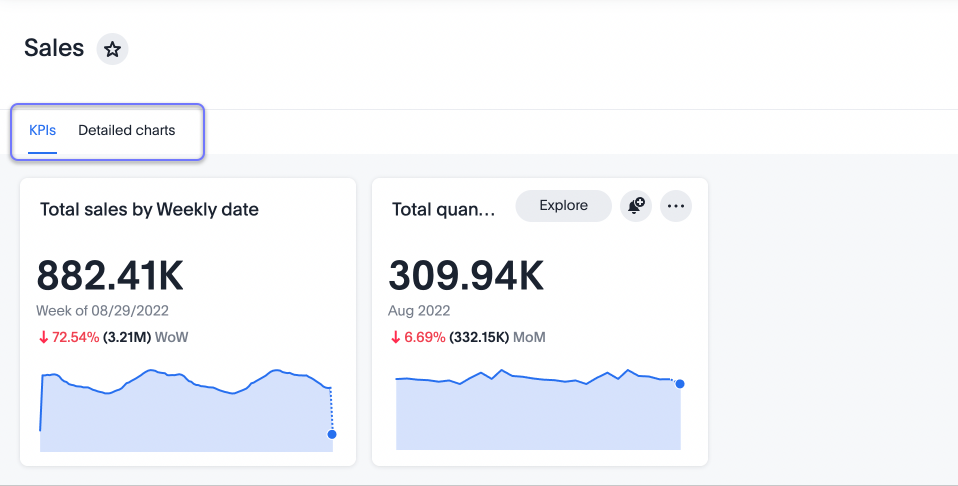The height and width of the screenshot is (486, 958).
Task: Click the monthly quantity sparkline area chart
Action: [x=538, y=415]
